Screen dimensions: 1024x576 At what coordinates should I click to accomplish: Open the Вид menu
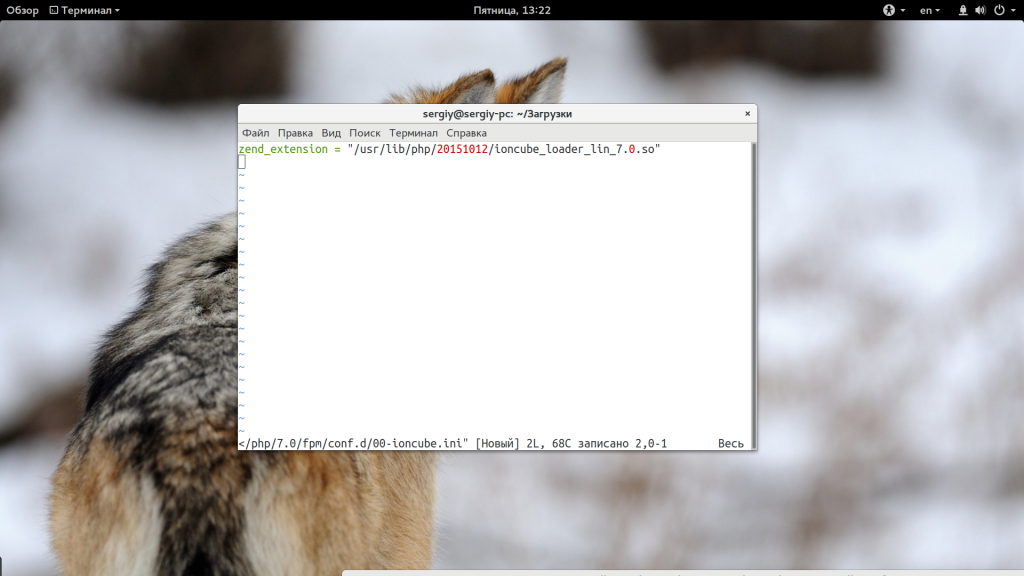(x=331, y=133)
